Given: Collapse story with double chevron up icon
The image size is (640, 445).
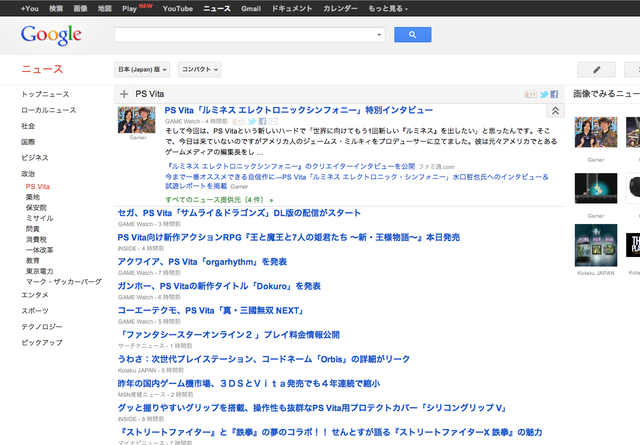Looking at the screenshot, I should click(555, 111).
